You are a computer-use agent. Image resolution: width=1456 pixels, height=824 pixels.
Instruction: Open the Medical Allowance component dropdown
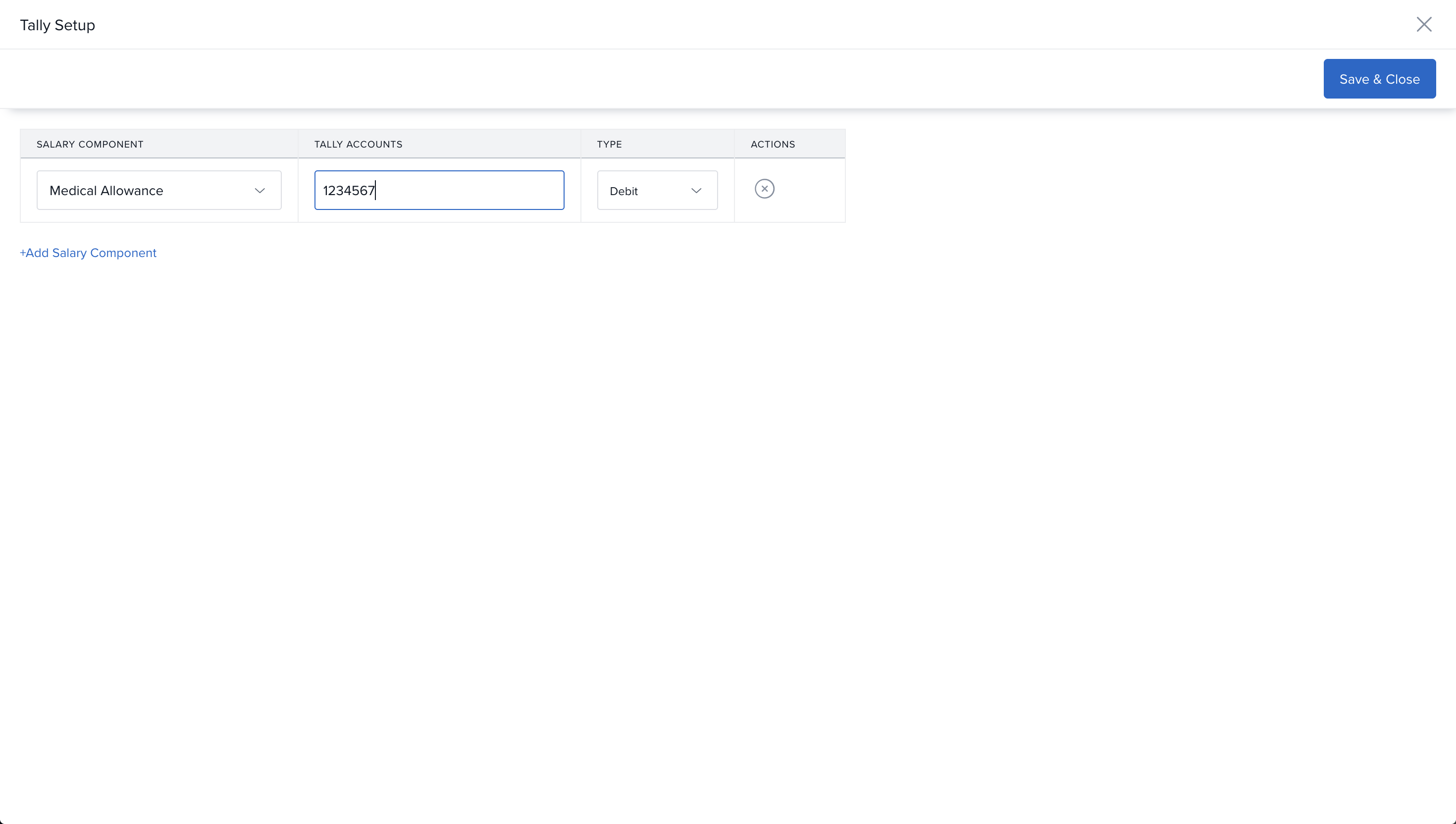pos(158,191)
